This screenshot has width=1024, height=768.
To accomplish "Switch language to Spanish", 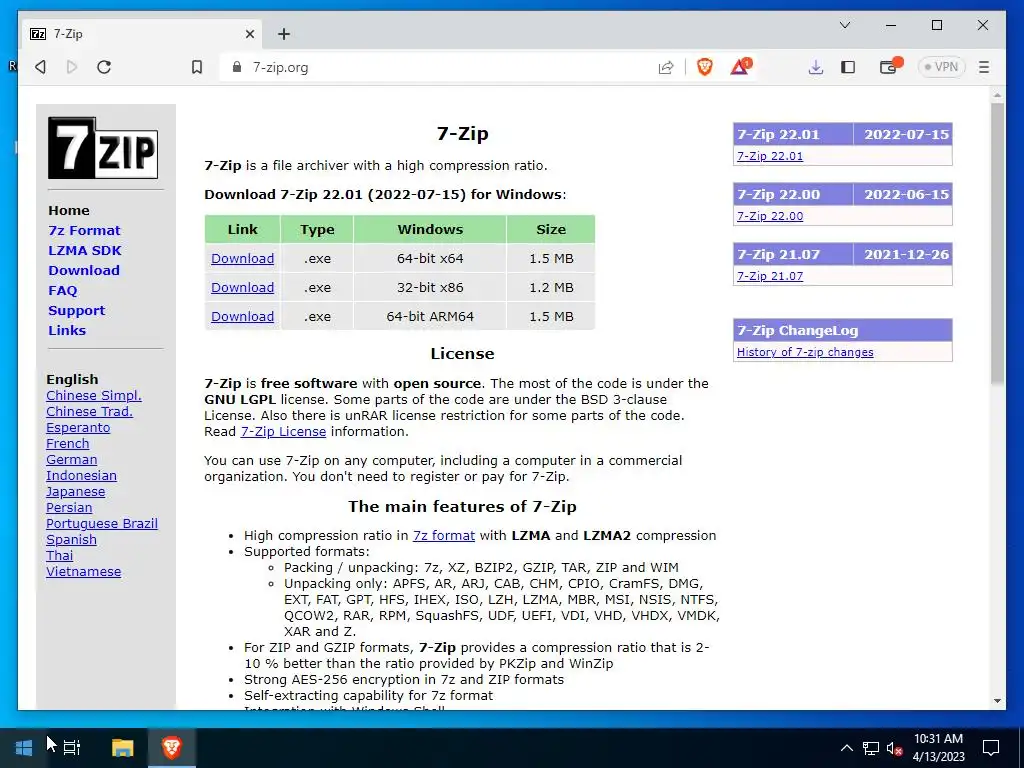I will pyautogui.click(x=71, y=539).
